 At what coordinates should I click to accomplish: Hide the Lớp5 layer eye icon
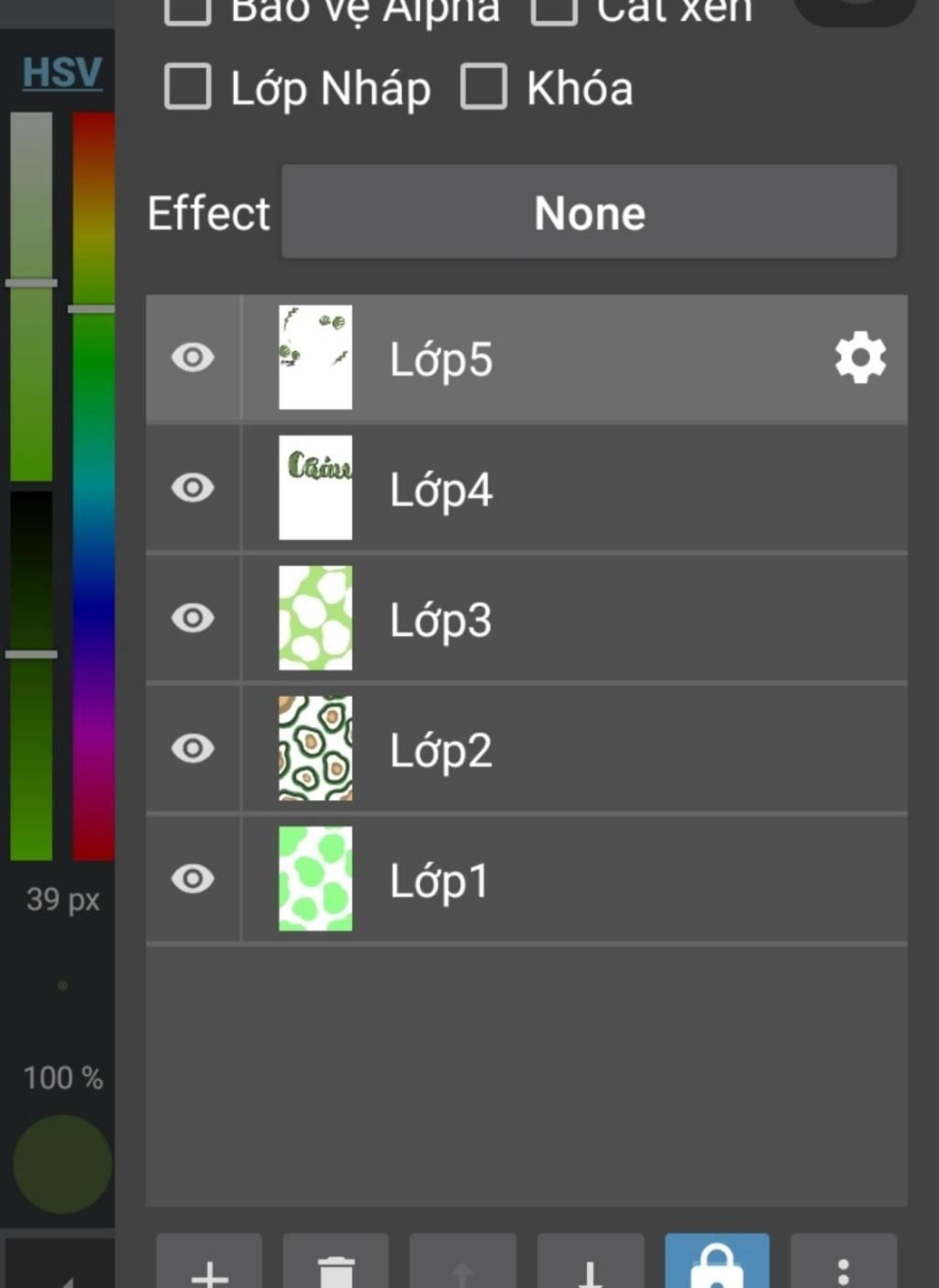pos(193,358)
